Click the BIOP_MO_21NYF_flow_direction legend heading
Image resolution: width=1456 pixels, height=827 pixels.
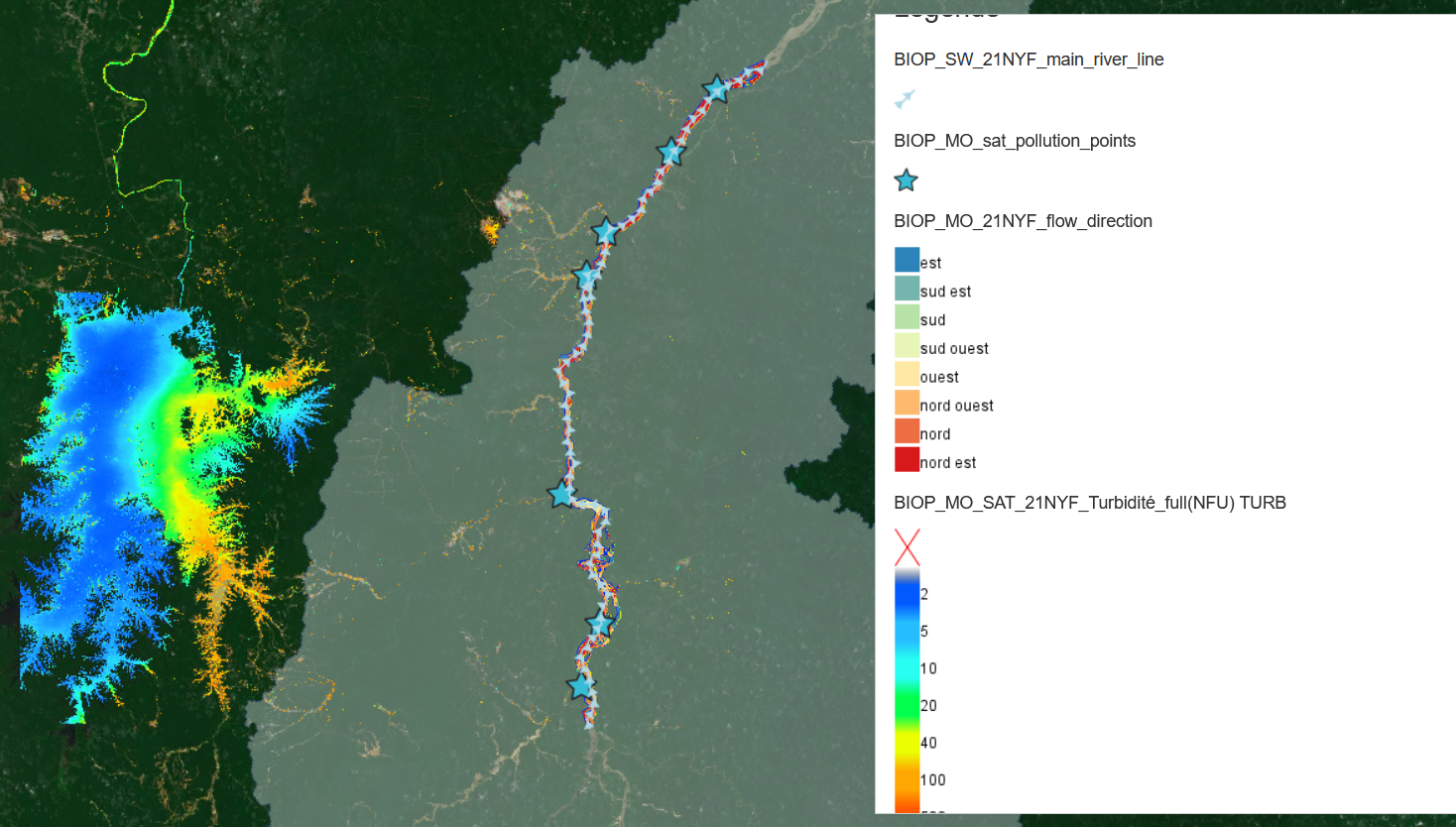pos(1022,221)
